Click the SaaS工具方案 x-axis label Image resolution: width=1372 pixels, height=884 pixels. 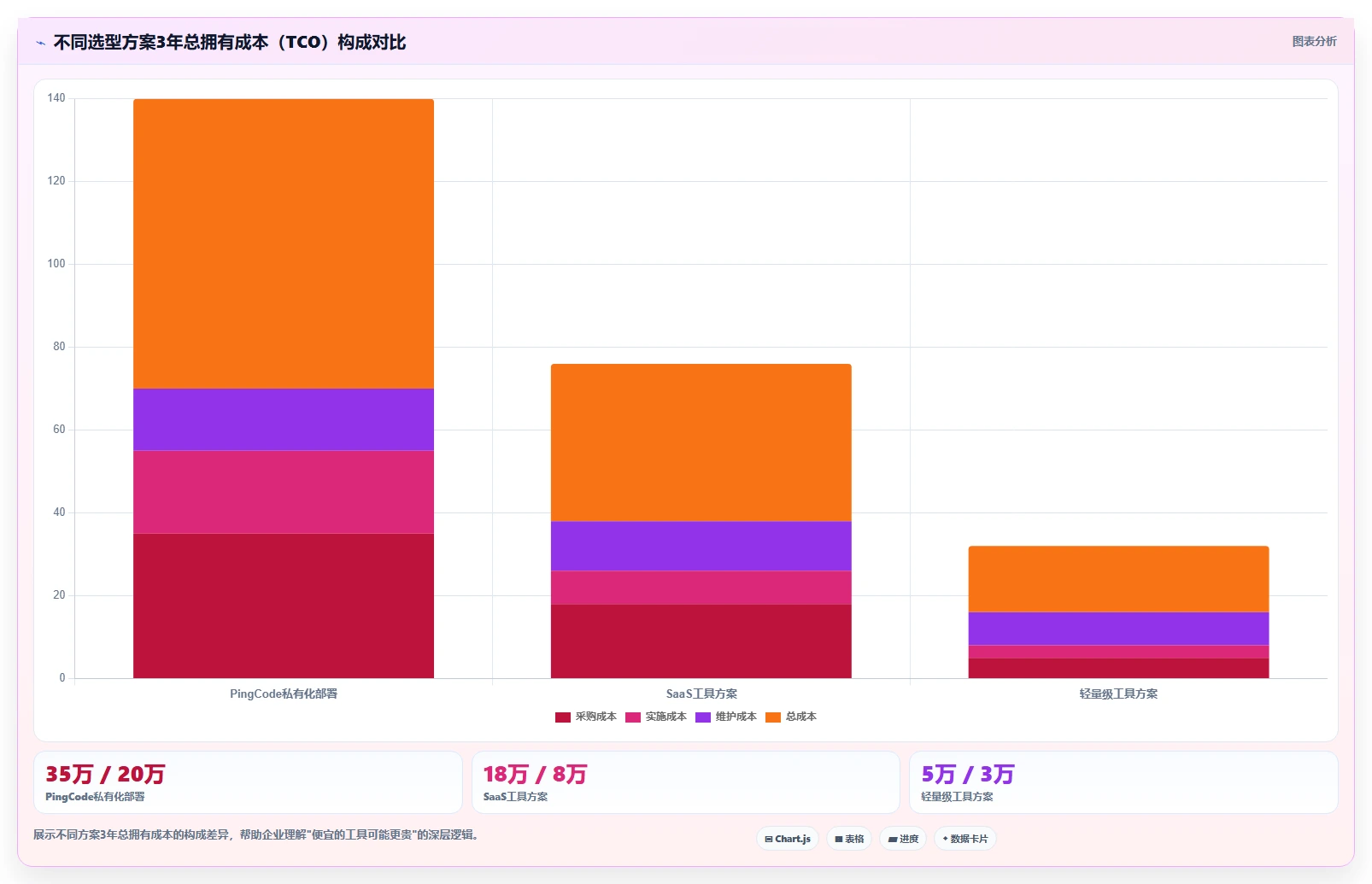[x=701, y=694]
